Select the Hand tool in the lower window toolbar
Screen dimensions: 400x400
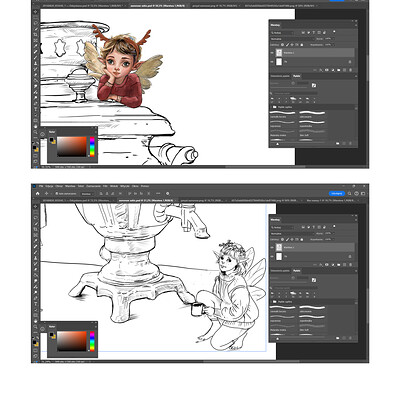tap(36, 321)
